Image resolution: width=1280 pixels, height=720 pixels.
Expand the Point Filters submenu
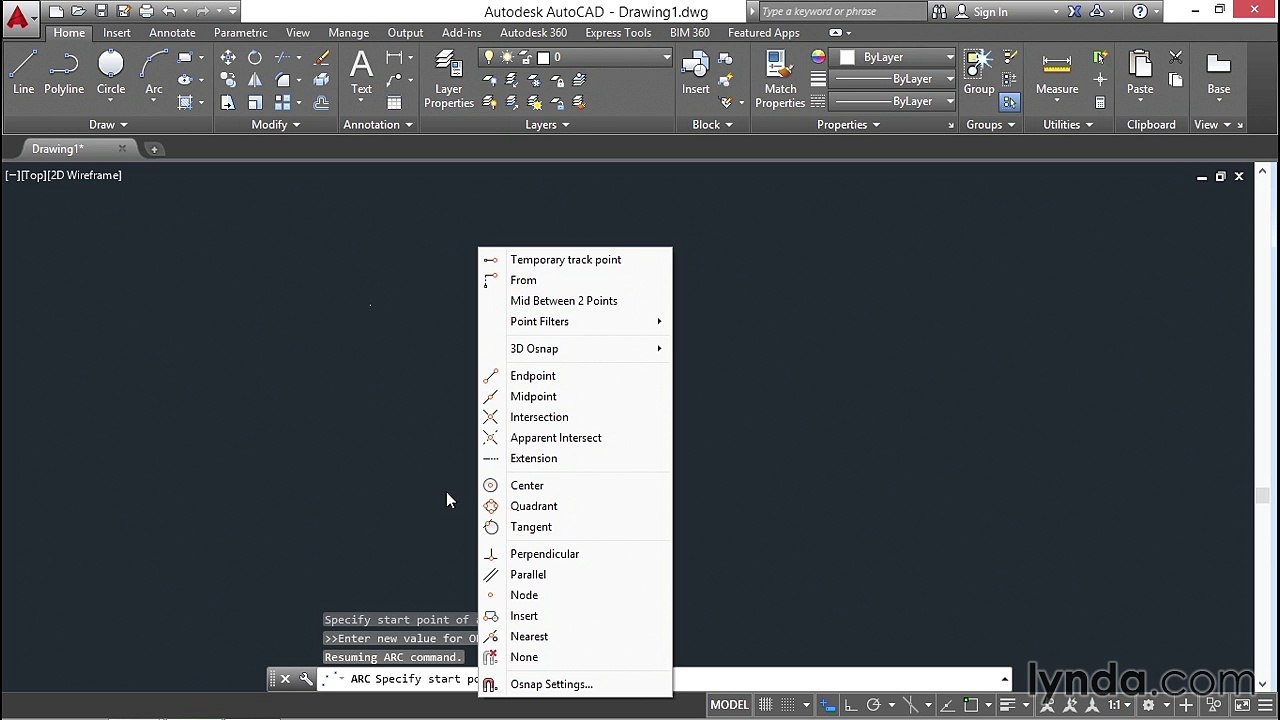(x=575, y=322)
